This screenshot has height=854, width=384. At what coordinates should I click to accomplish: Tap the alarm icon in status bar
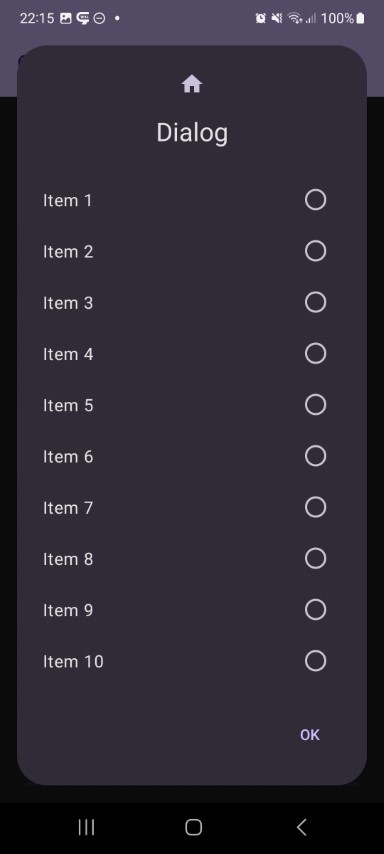pos(260,19)
